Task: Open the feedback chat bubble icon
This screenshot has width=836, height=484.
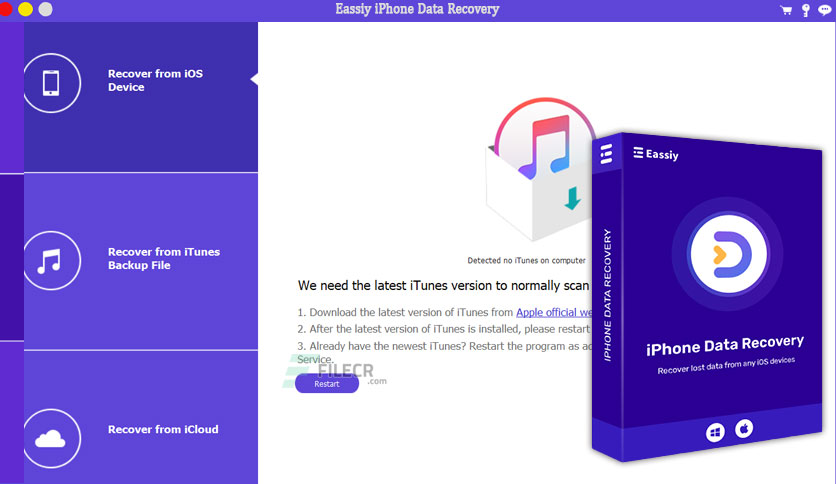Action: point(825,10)
